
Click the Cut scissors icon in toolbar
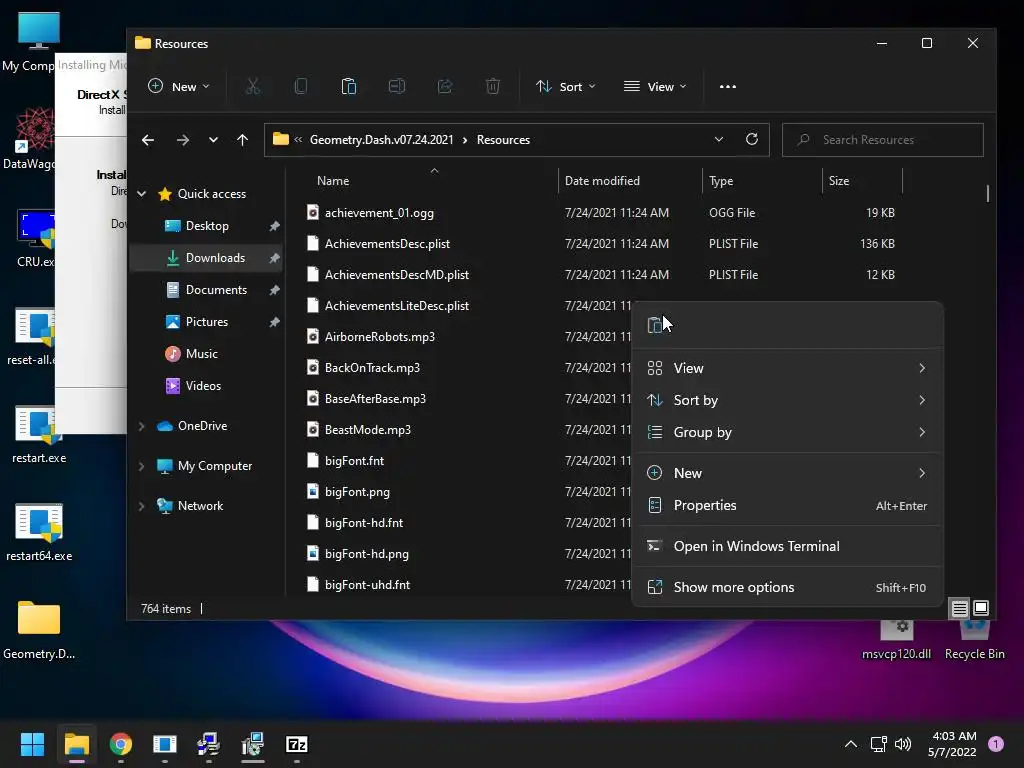pos(253,86)
